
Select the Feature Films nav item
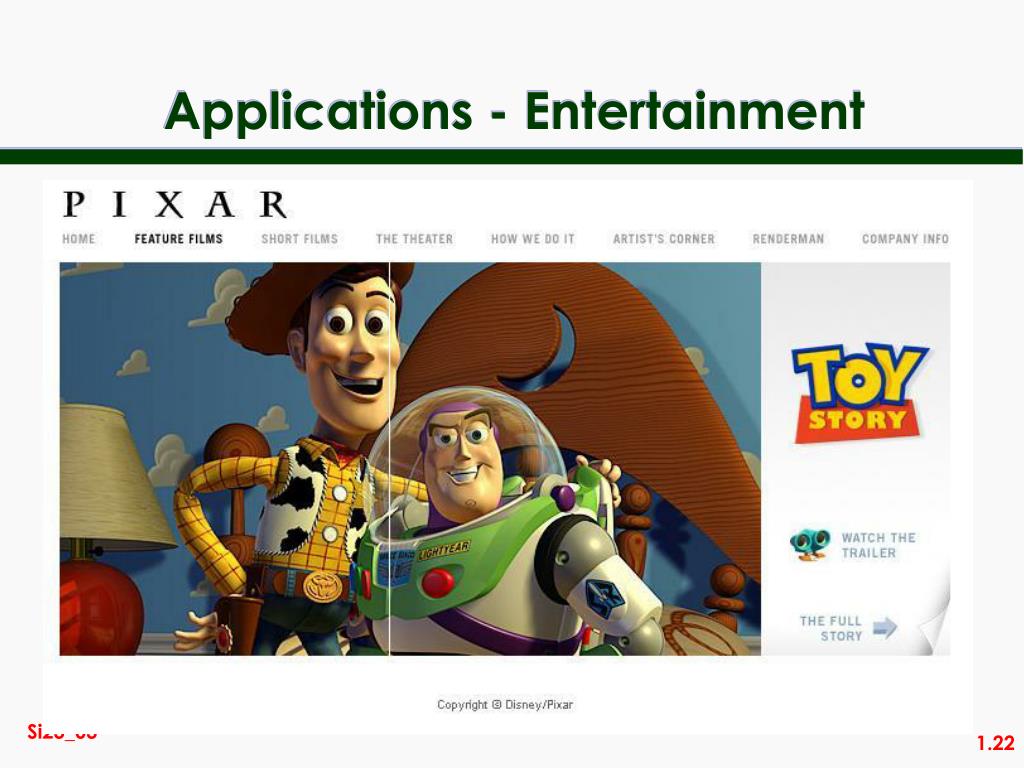[x=178, y=239]
